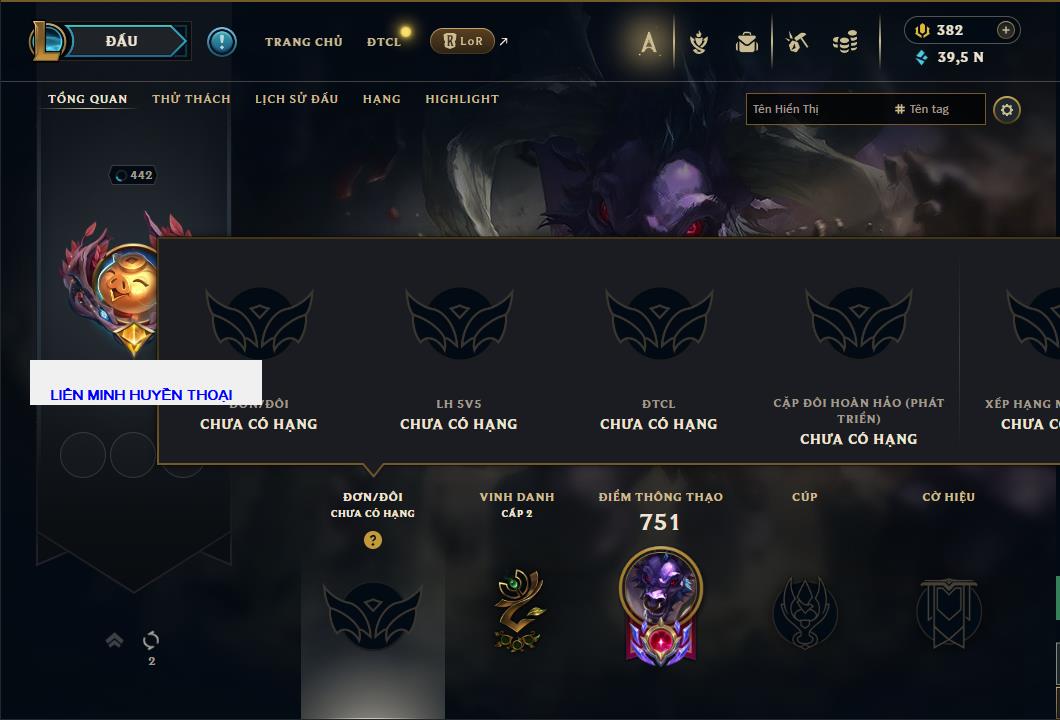Open profile settings gear icon
Image resolution: width=1060 pixels, height=720 pixels.
pos(1007,110)
